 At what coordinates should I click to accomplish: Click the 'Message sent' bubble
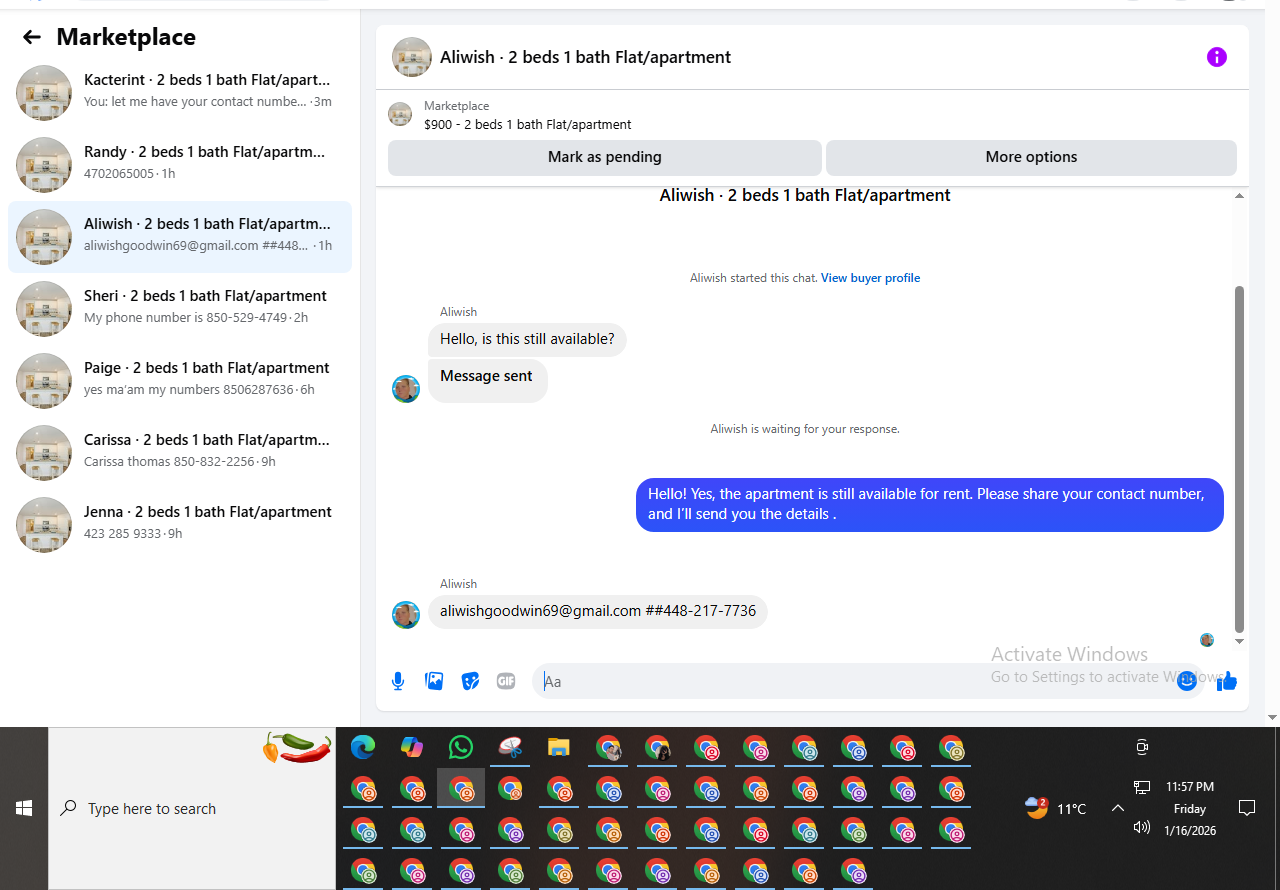[x=487, y=380]
